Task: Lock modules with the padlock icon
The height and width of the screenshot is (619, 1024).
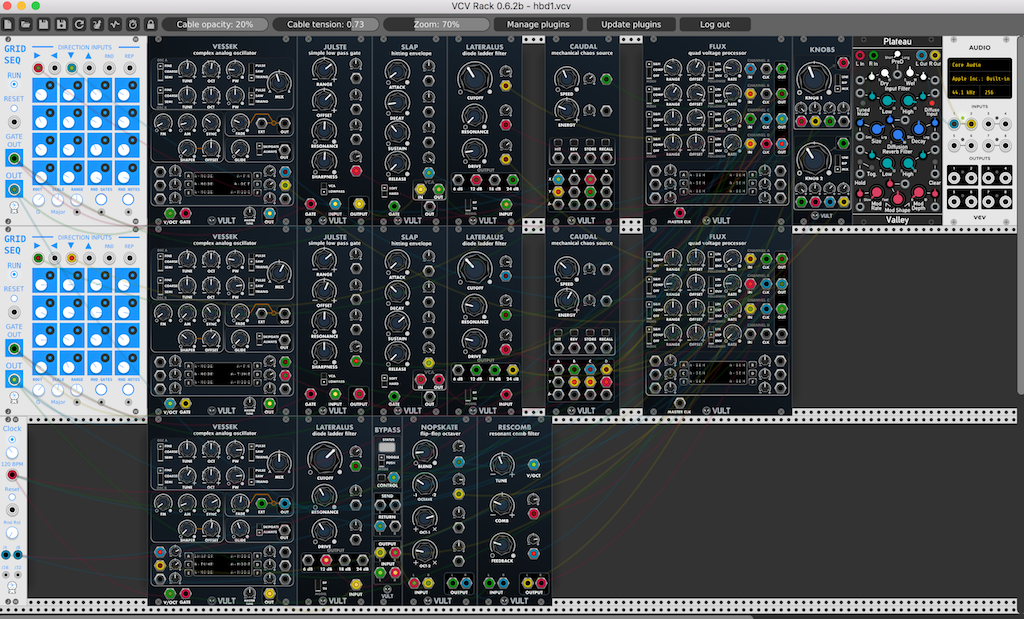Action: point(150,25)
